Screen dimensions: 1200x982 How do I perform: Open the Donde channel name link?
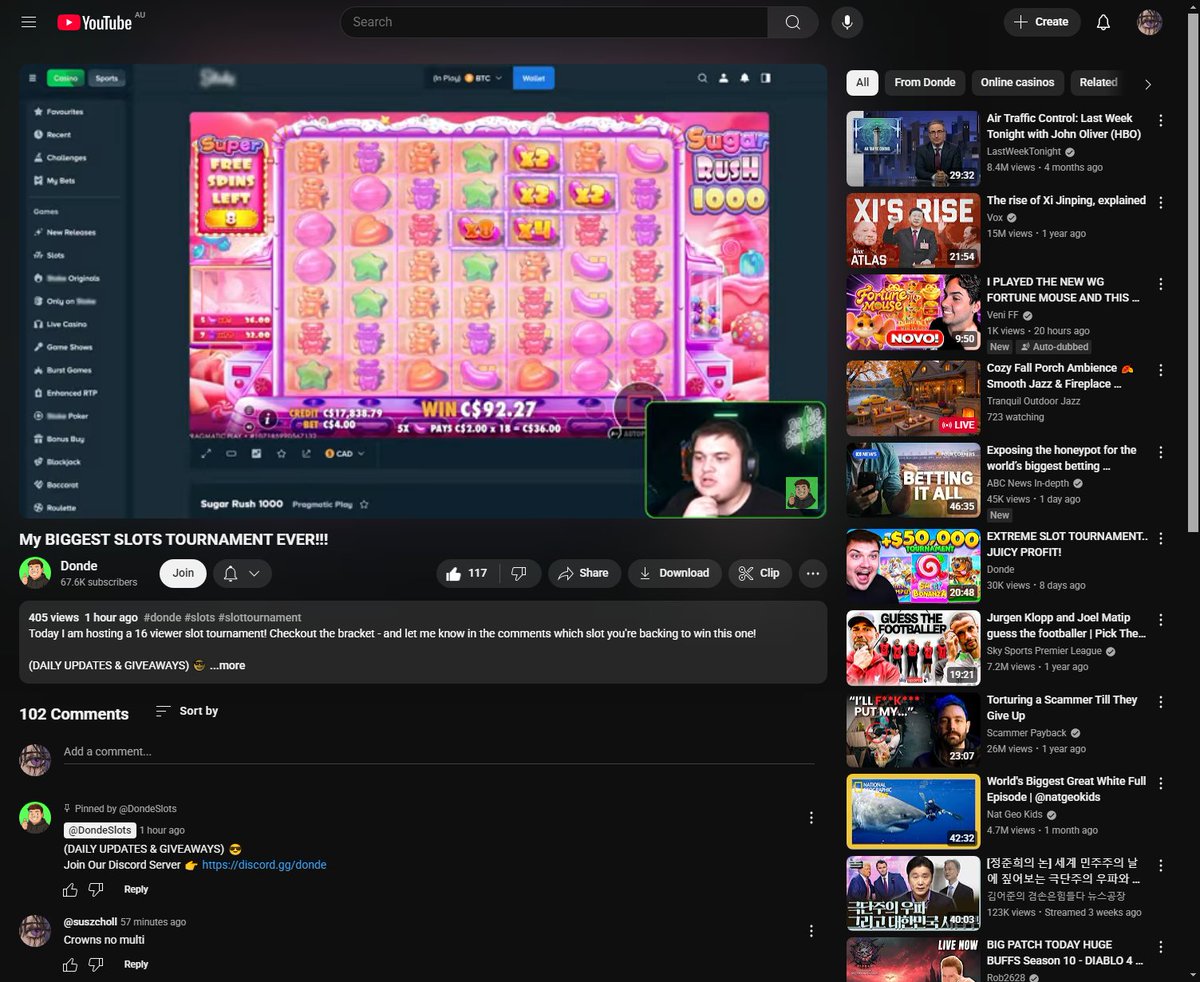coord(79,566)
